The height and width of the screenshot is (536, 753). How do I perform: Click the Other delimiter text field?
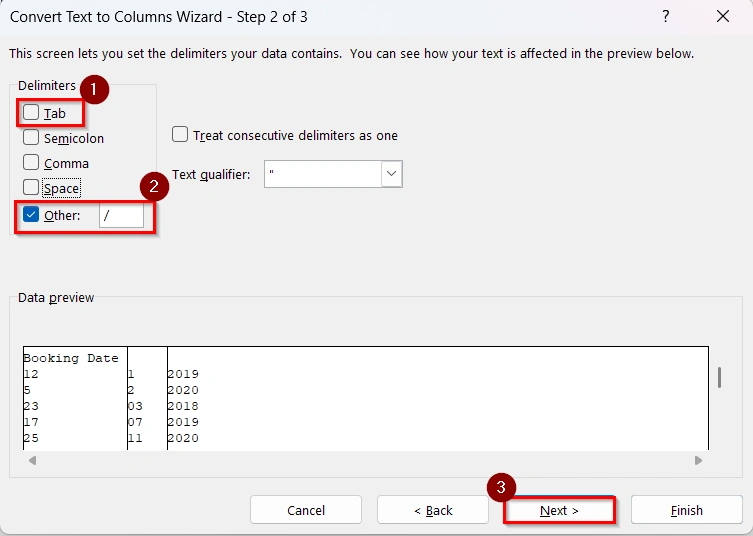(x=121, y=216)
